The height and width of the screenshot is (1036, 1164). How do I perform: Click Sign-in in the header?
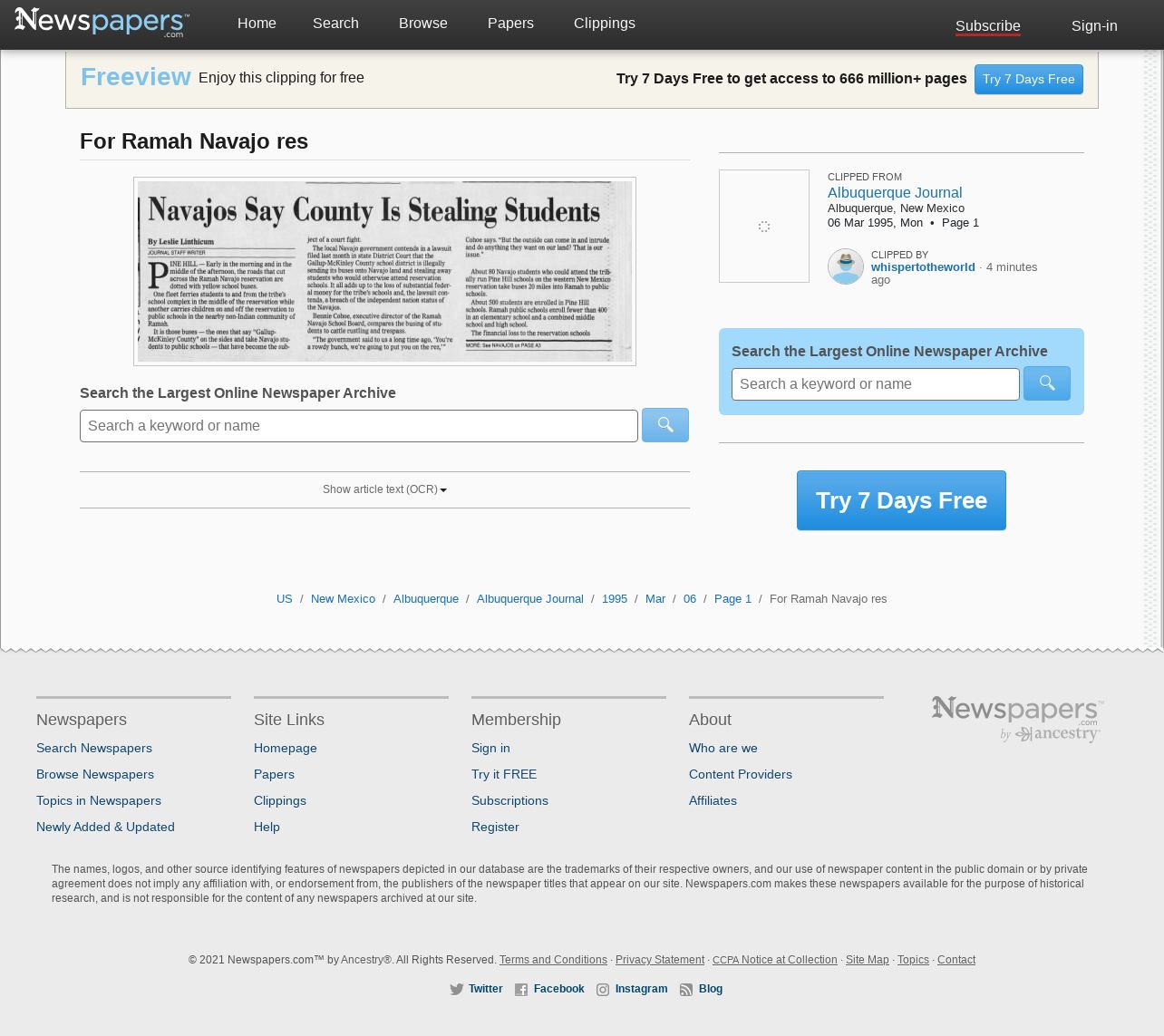[x=1094, y=26]
